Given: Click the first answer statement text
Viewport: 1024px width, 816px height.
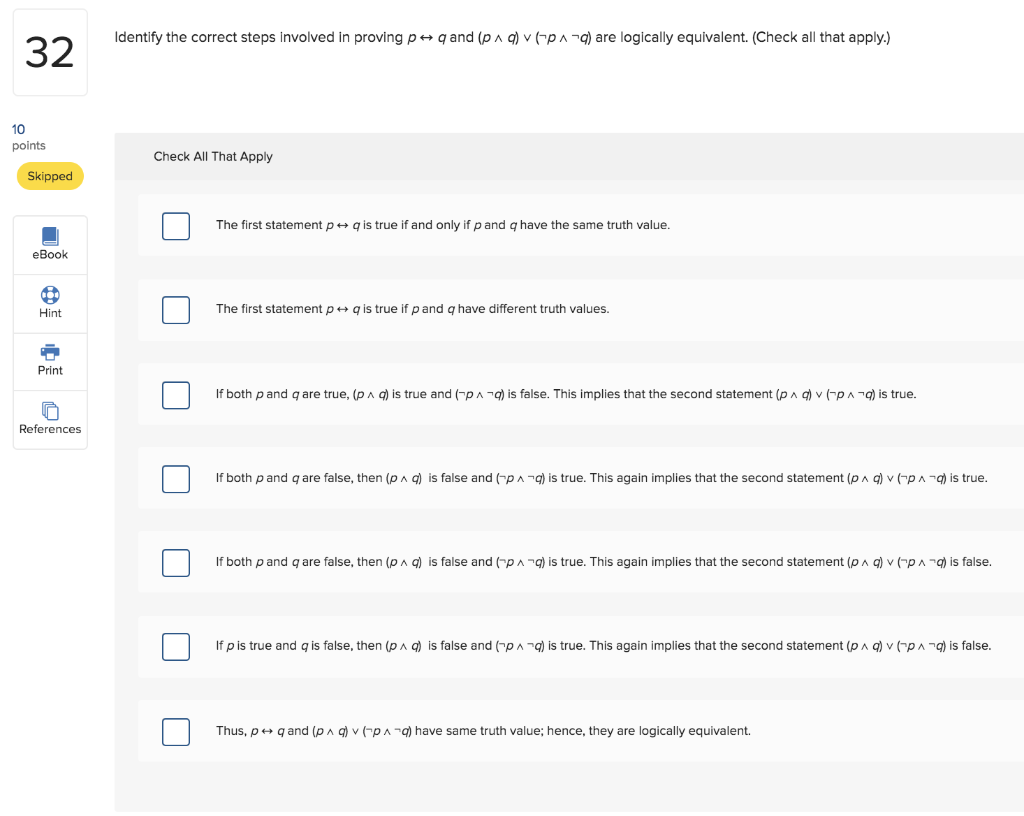Looking at the screenshot, I should (443, 225).
